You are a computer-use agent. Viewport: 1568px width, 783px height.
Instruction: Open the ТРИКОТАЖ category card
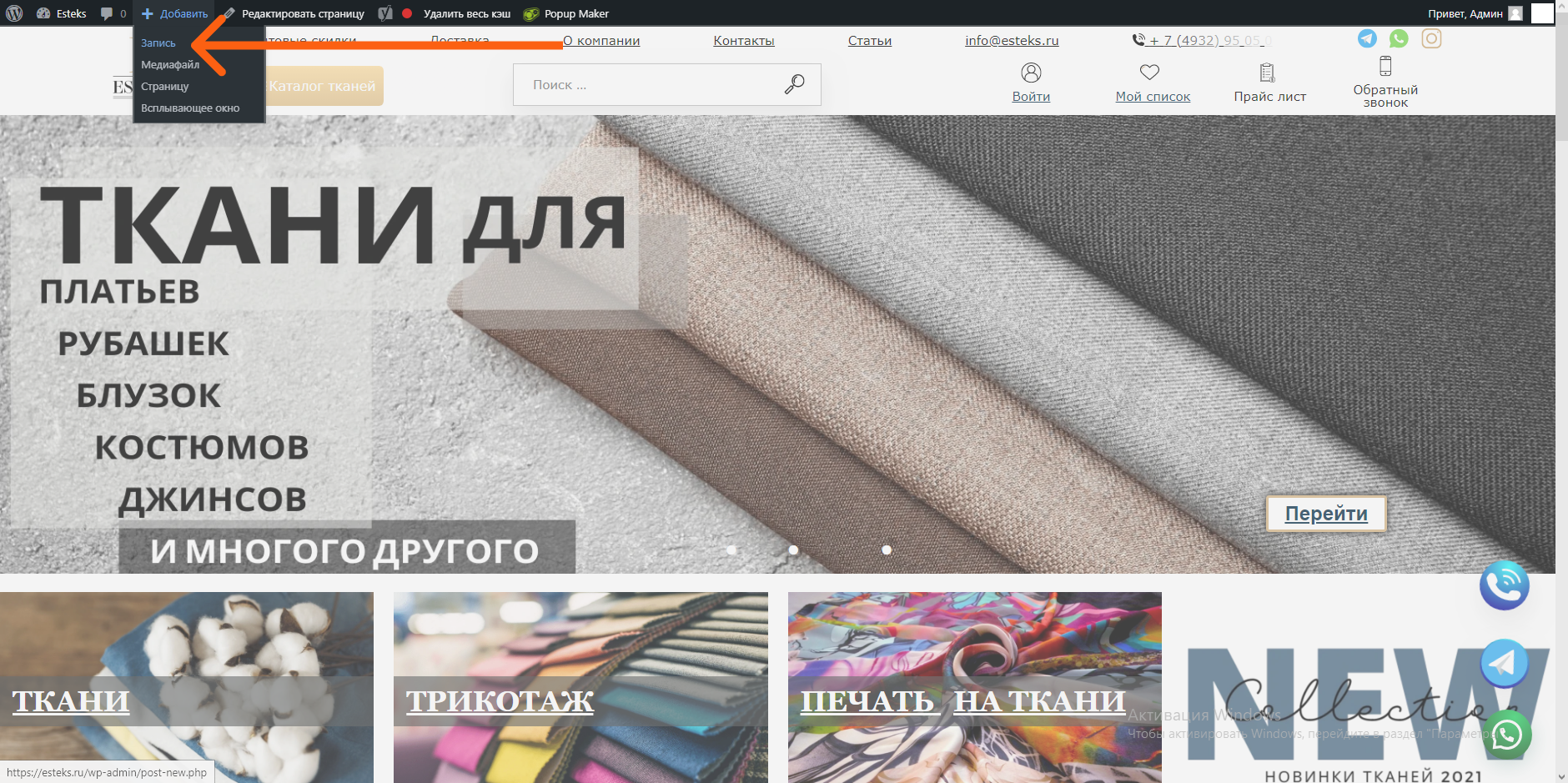coord(580,687)
